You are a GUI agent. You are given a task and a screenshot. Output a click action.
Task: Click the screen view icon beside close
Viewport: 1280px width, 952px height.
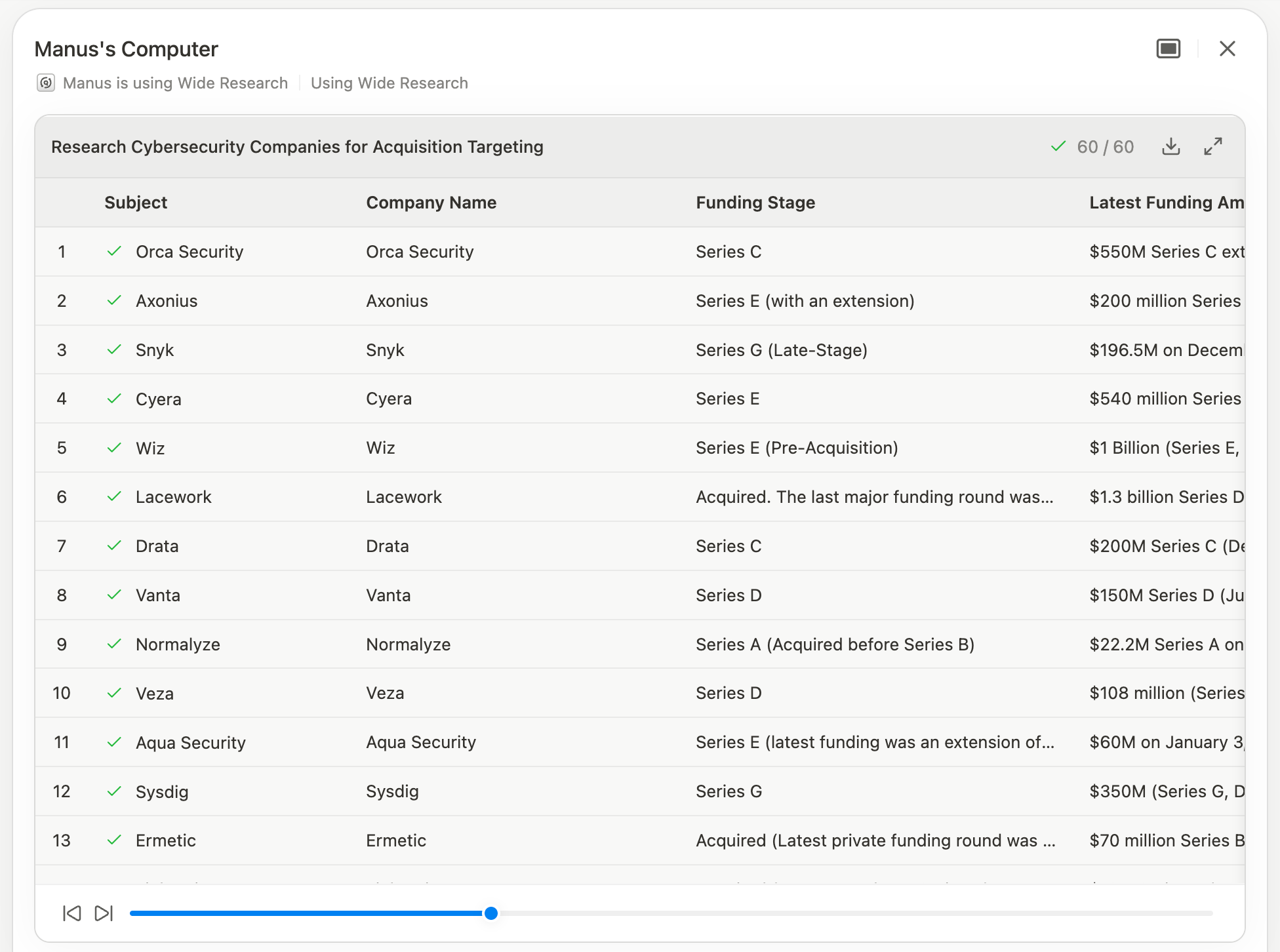point(1168,49)
